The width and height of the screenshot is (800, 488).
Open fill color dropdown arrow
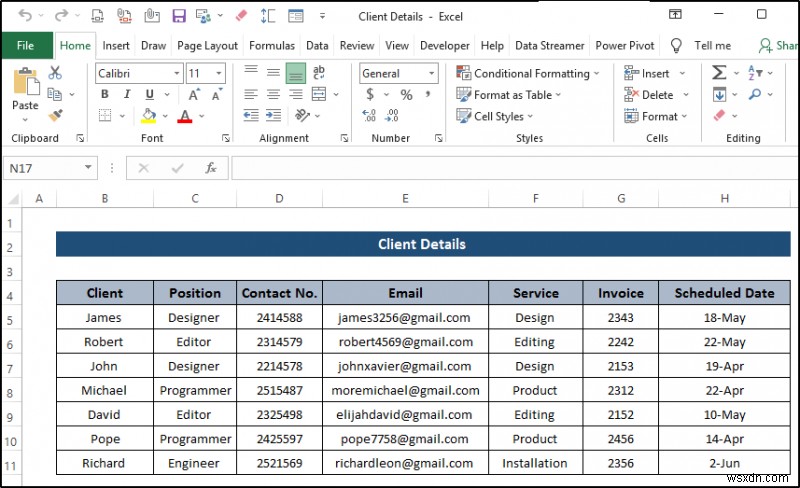click(x=165, y=116)
